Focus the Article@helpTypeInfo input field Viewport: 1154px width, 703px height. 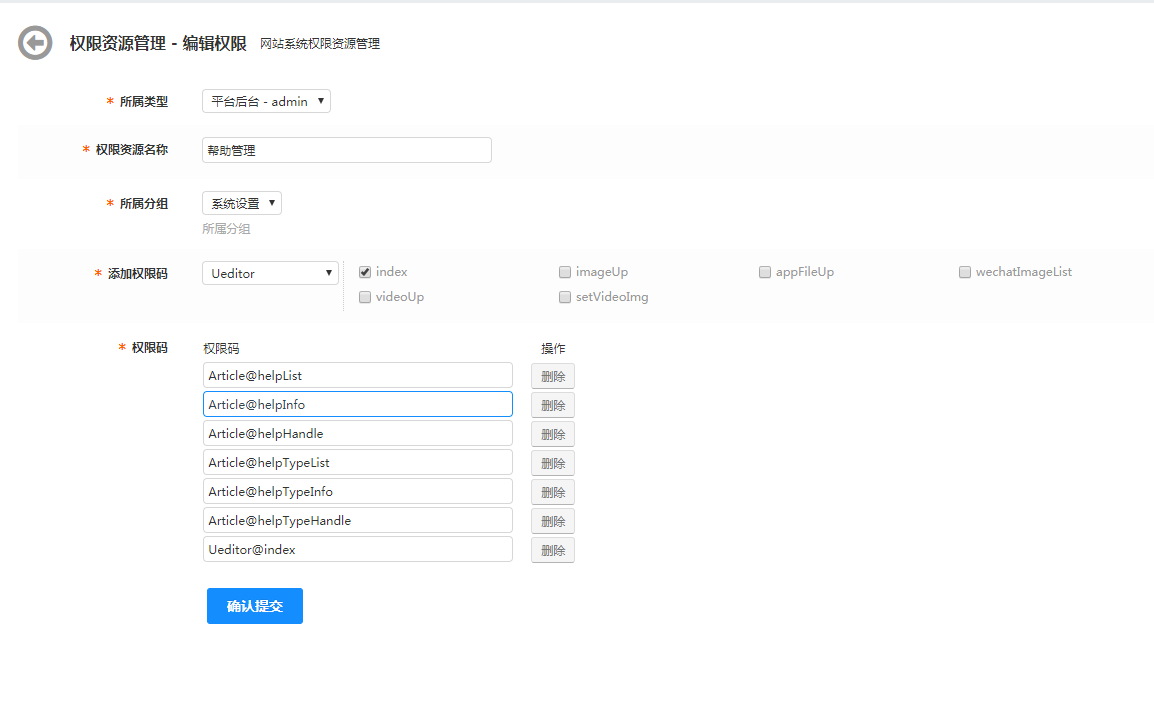point(357,492)
